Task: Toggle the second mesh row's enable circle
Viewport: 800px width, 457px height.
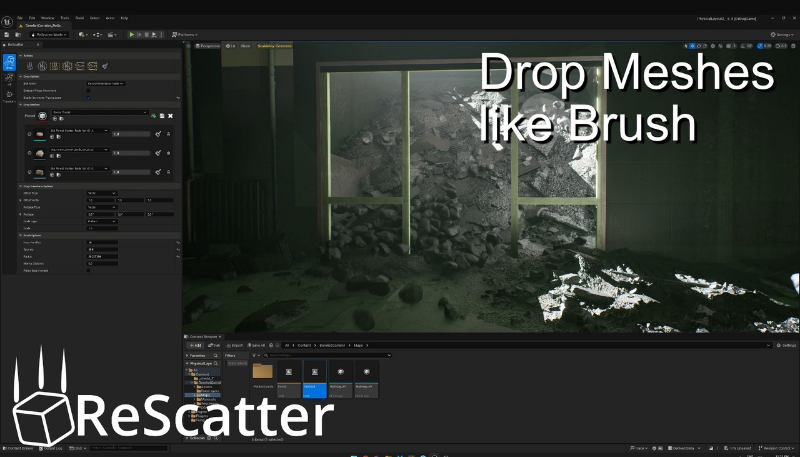Action: pos(29,153)
